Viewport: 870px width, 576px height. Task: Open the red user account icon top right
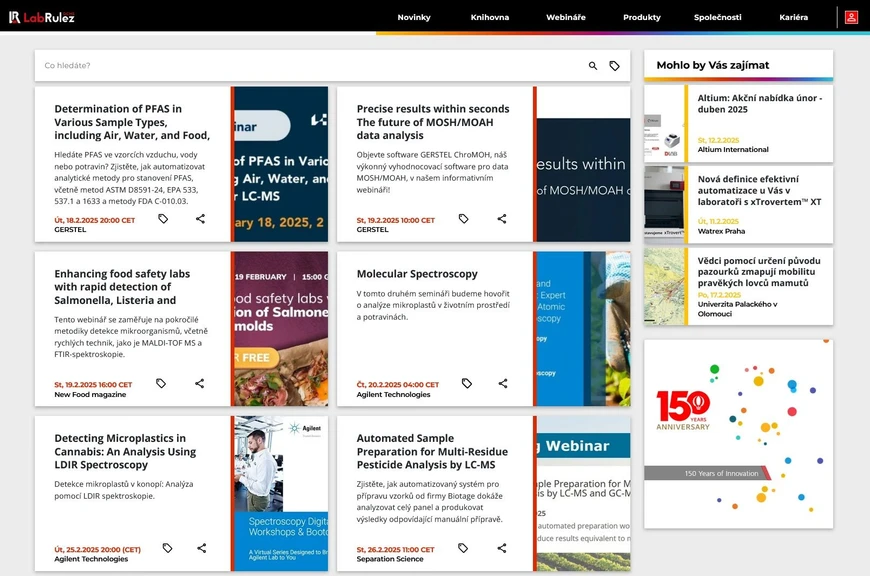pos(852,16)
